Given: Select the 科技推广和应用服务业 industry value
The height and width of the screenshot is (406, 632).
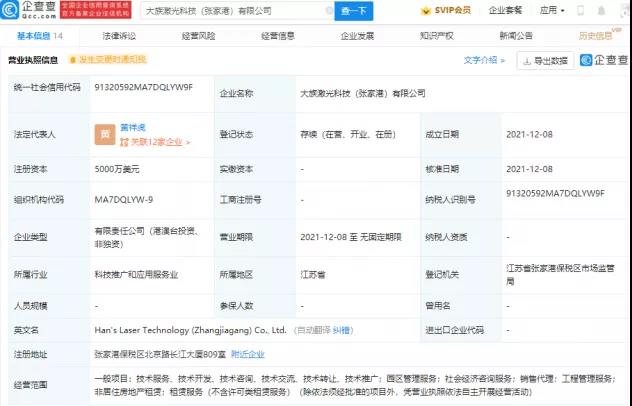Looking at the screenshot, I should (136, 275).
